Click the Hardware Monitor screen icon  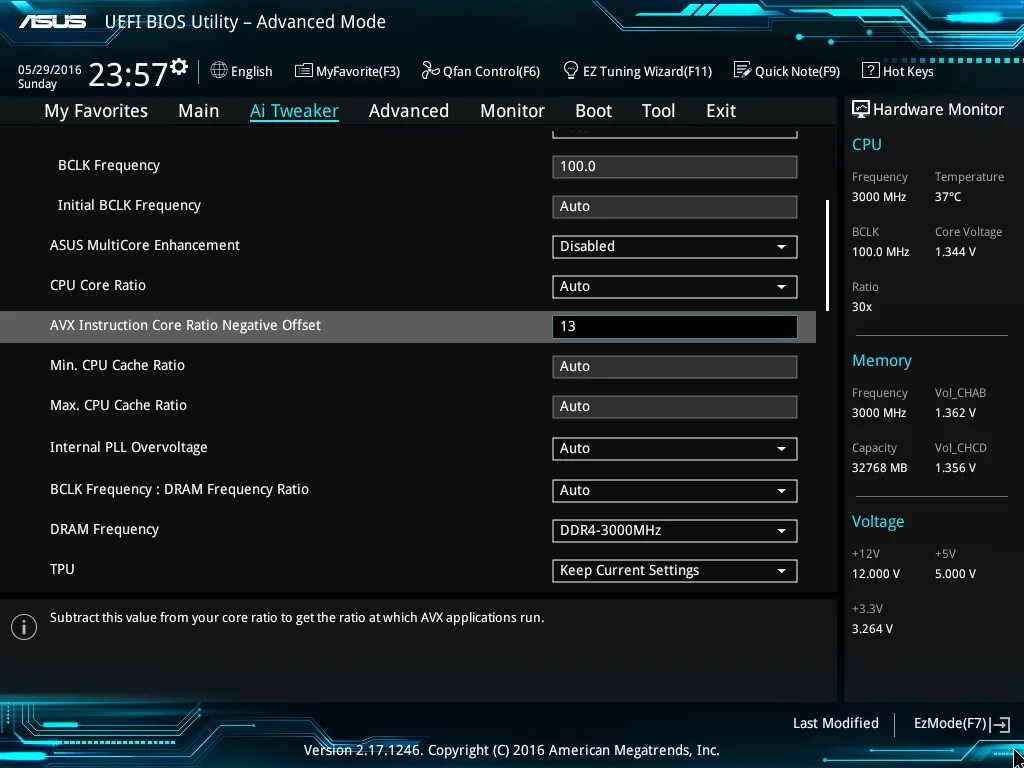tap(861, 109)
